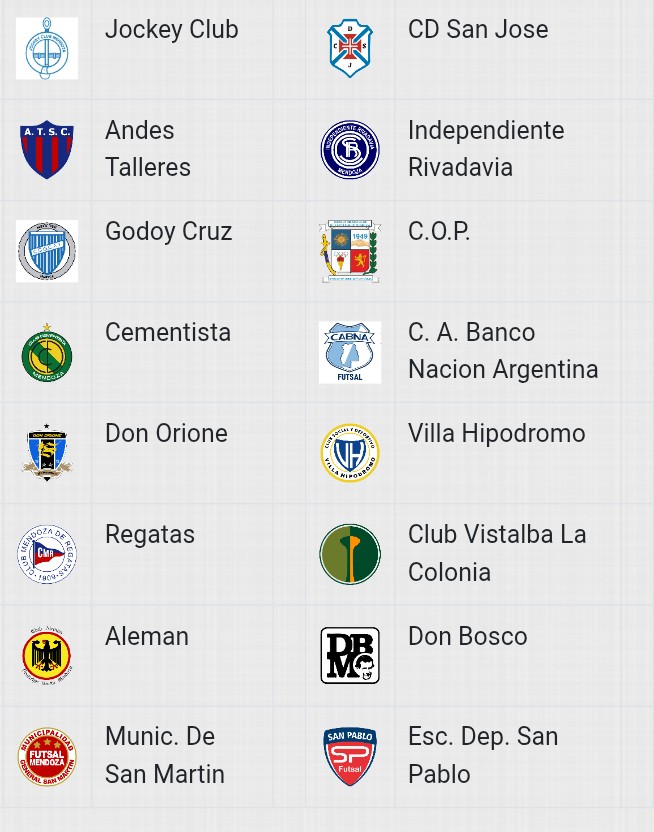This screenshot has width=654, height=832.
Task: Open the green Vistalba La Colonia logo
Action: coord(350,554)
